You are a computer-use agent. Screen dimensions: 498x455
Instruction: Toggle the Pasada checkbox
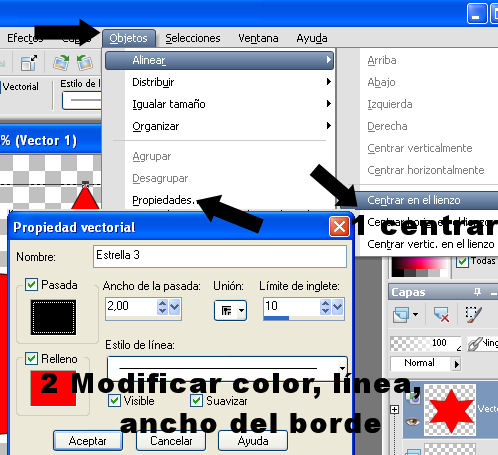pyautogui.click(x=32, y=285)
